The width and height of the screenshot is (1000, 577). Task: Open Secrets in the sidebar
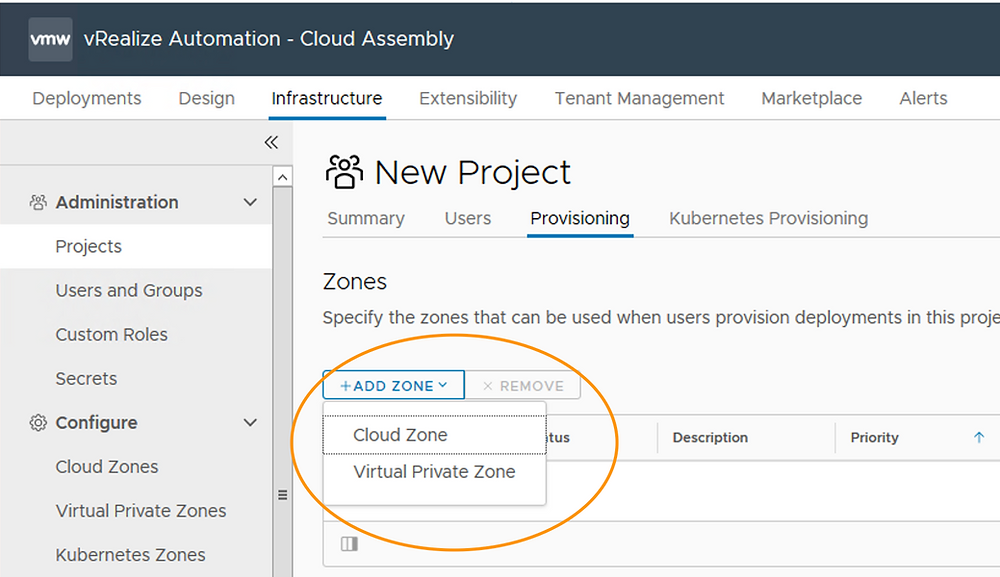86,379
